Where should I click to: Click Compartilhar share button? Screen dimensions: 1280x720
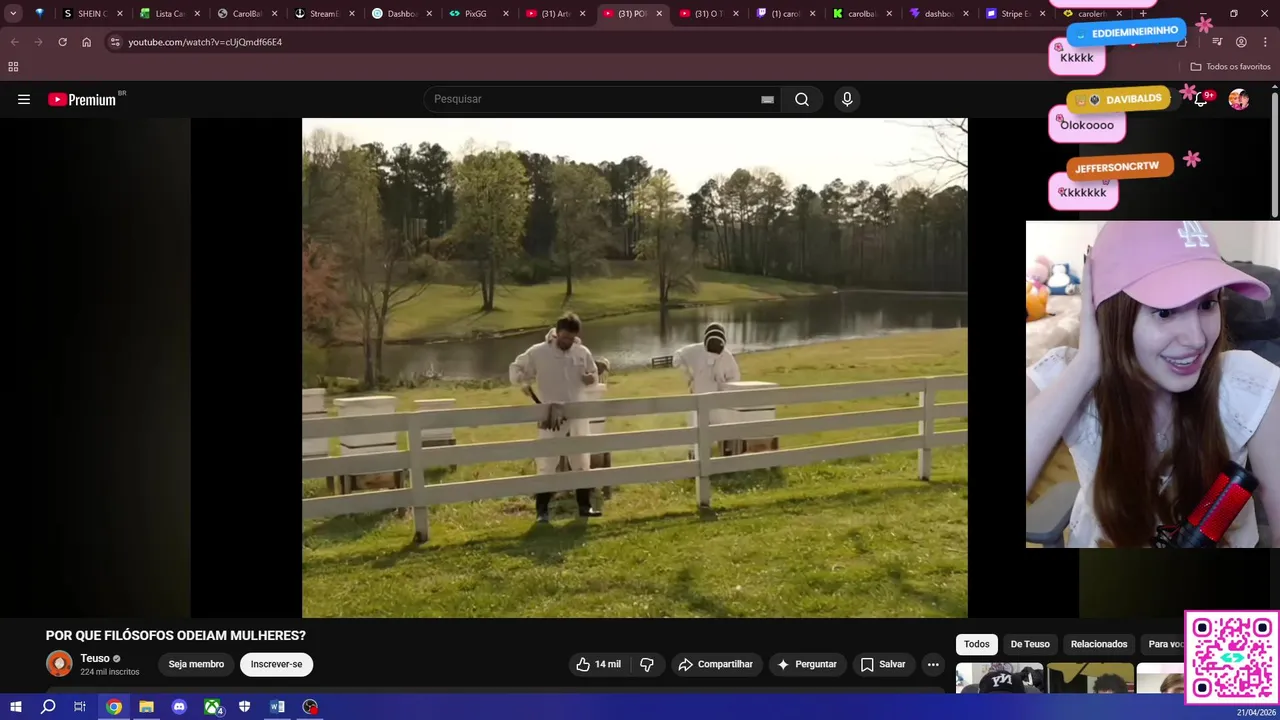(716, 664)
